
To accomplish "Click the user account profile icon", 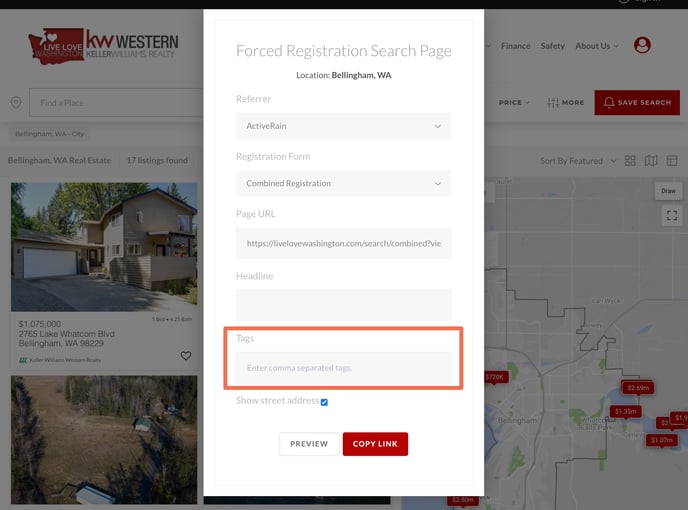I will pyautogui.click(x=642, y=45).
